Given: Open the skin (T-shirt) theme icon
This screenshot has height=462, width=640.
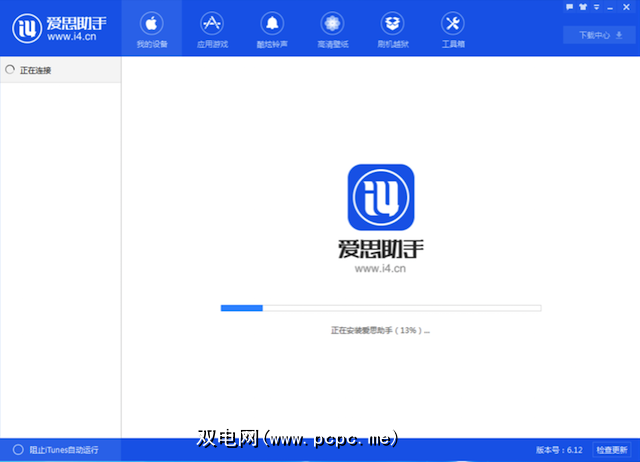Looking at the screenshot, I should 583,7.
